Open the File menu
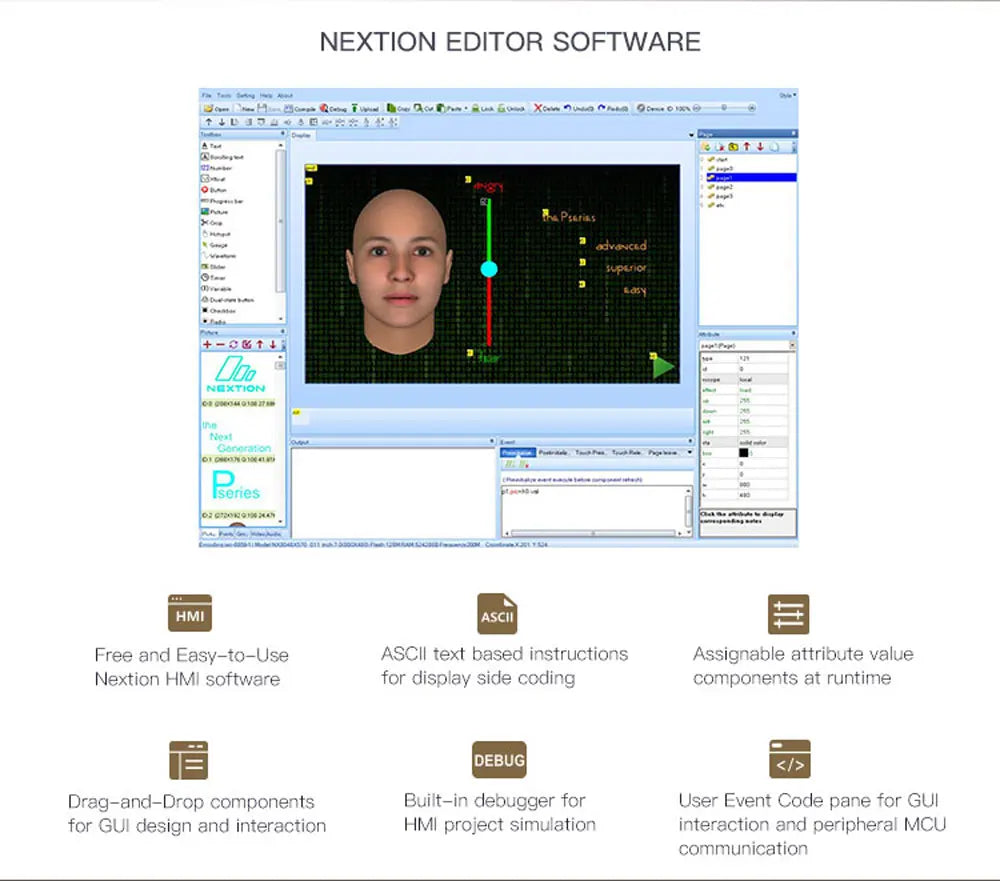 [206, 95]
